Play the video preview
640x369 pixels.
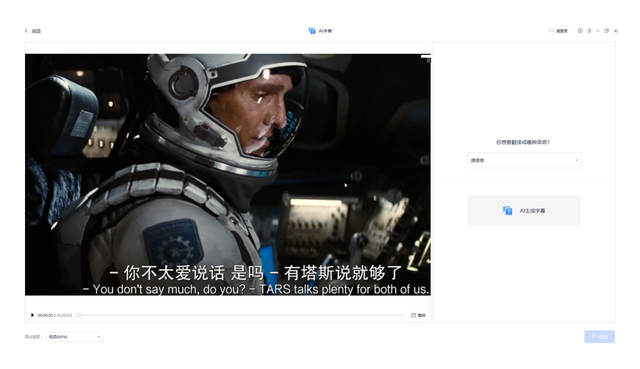(32, 315)
